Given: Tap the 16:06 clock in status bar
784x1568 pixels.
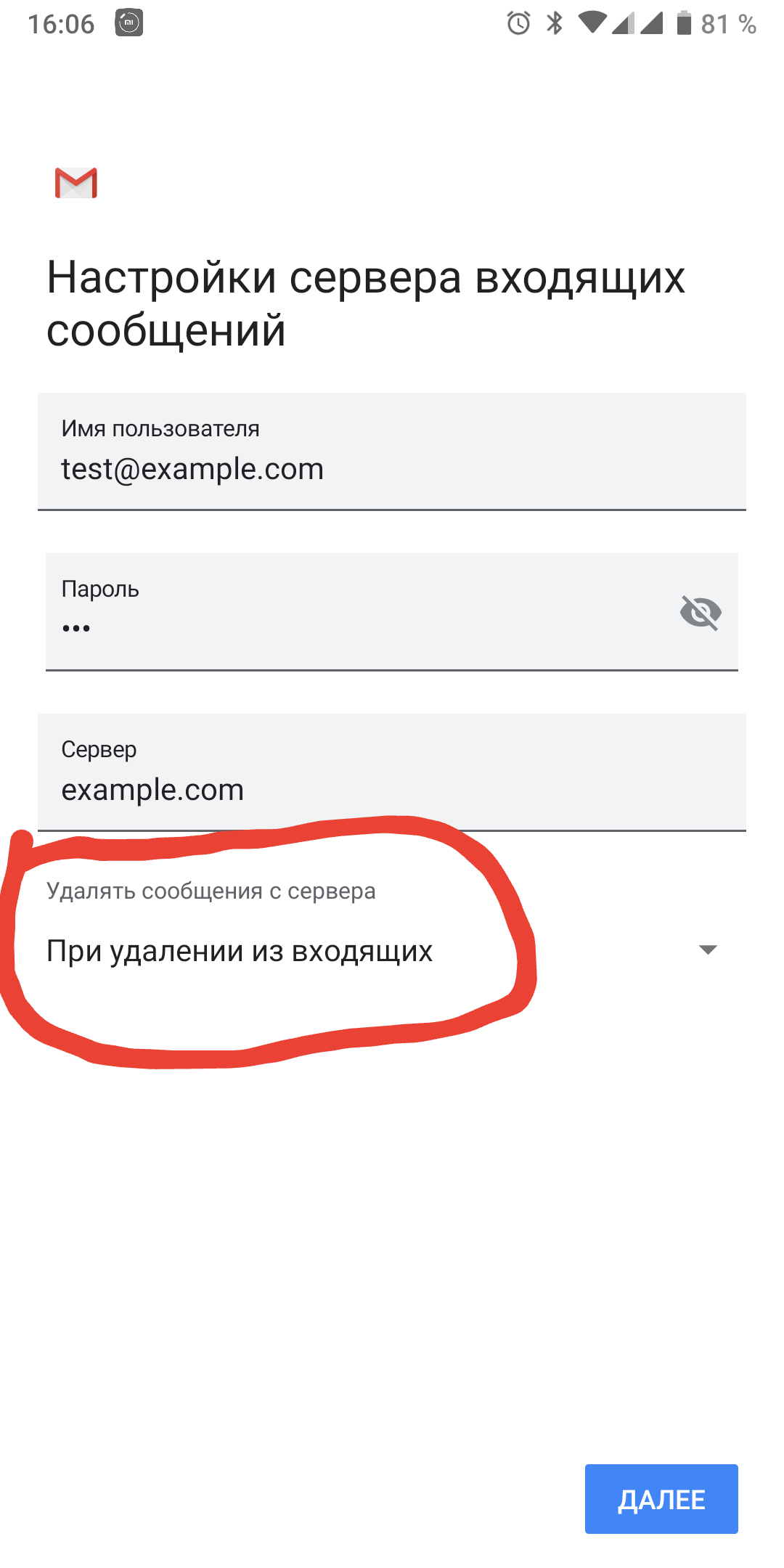Looking at the screenshot, I should (x=61, y=24).
